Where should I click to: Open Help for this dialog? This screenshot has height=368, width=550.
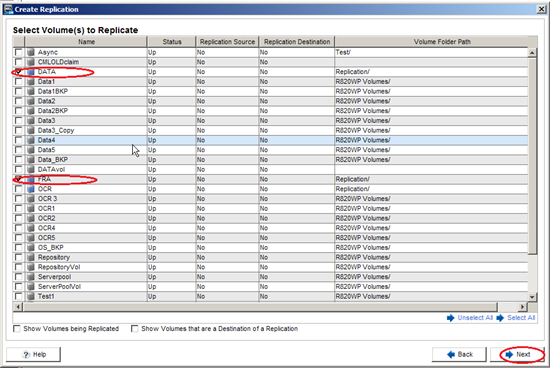point(33,354)
